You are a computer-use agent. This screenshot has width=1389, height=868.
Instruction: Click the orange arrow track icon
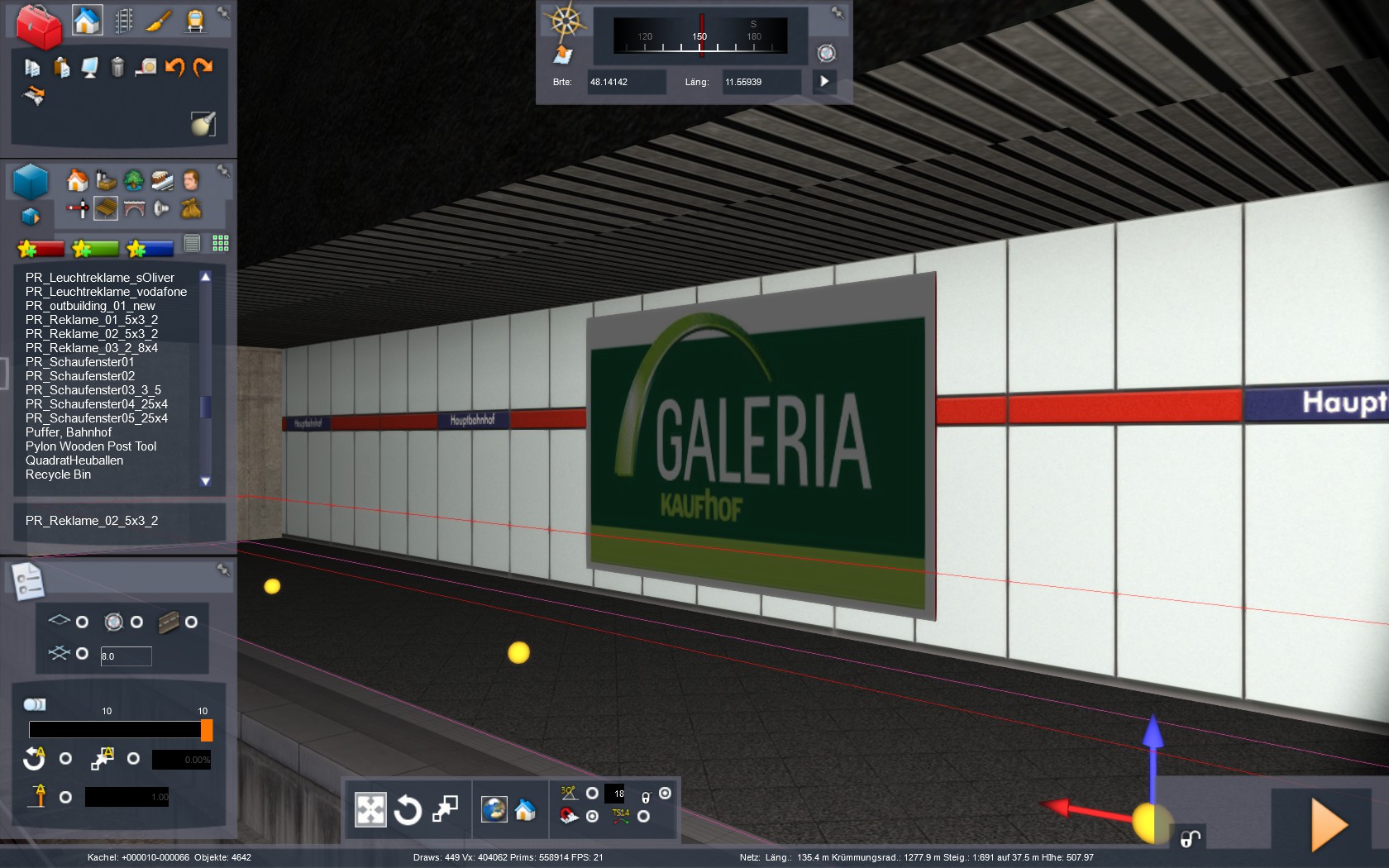[33, 96]
